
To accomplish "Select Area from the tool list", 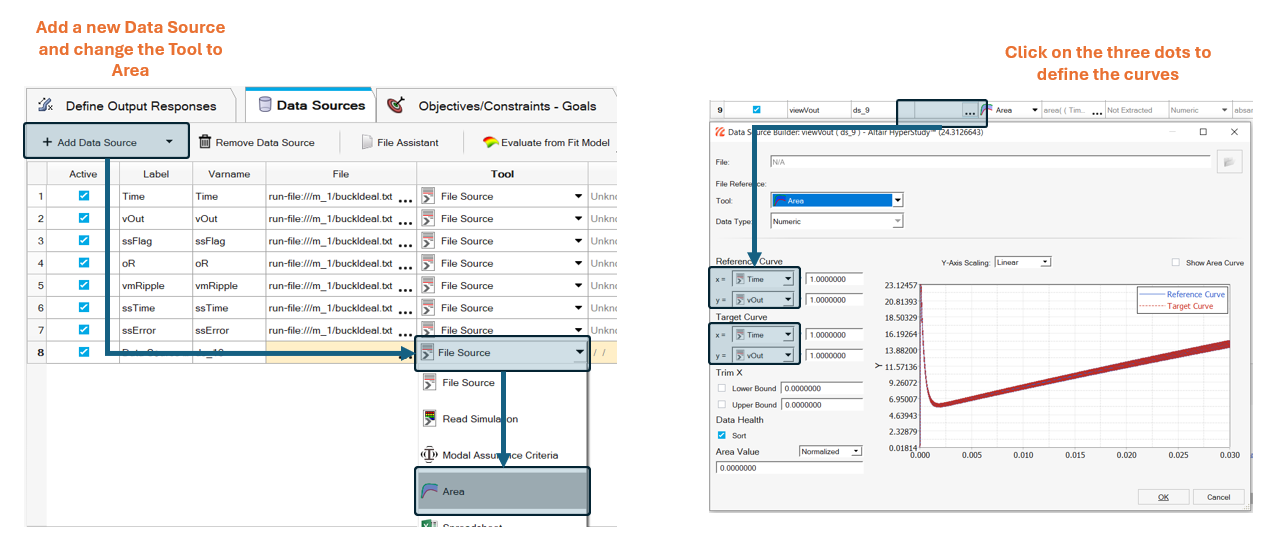I will 502,491.
